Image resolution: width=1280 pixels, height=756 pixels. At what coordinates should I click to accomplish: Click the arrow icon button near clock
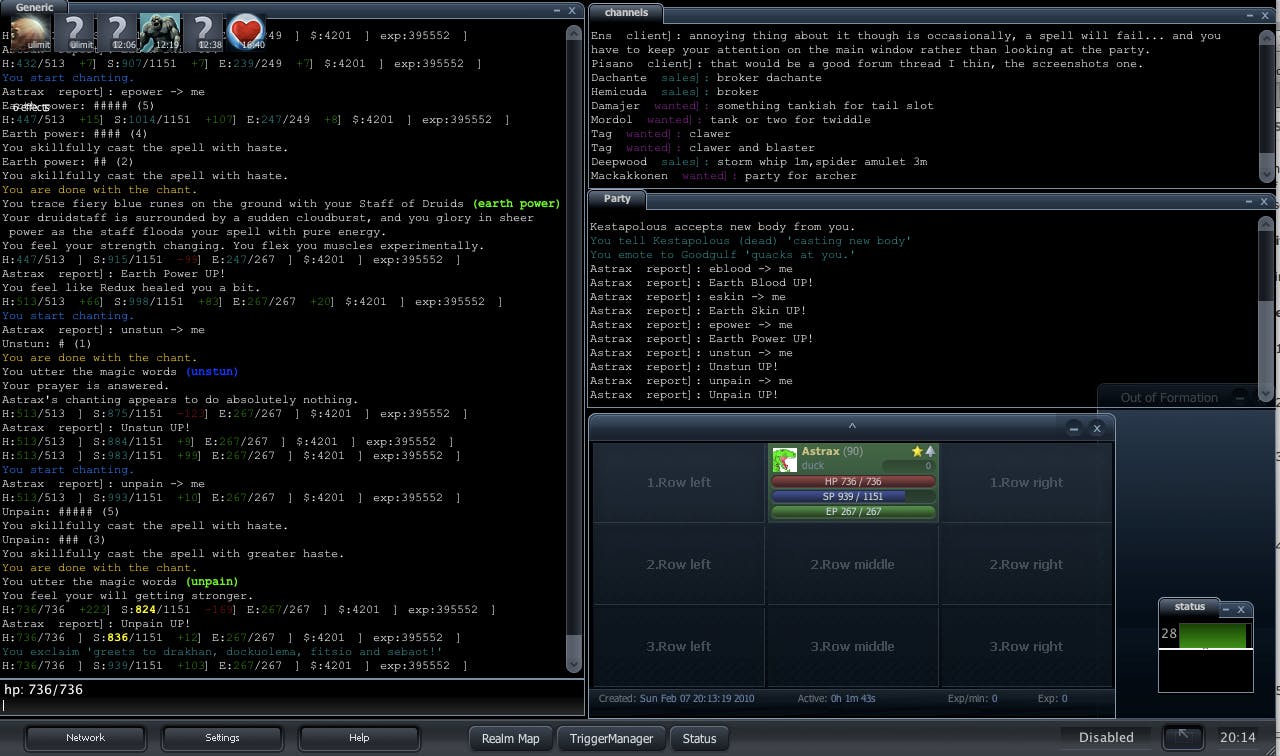[x=1183, y=737]
